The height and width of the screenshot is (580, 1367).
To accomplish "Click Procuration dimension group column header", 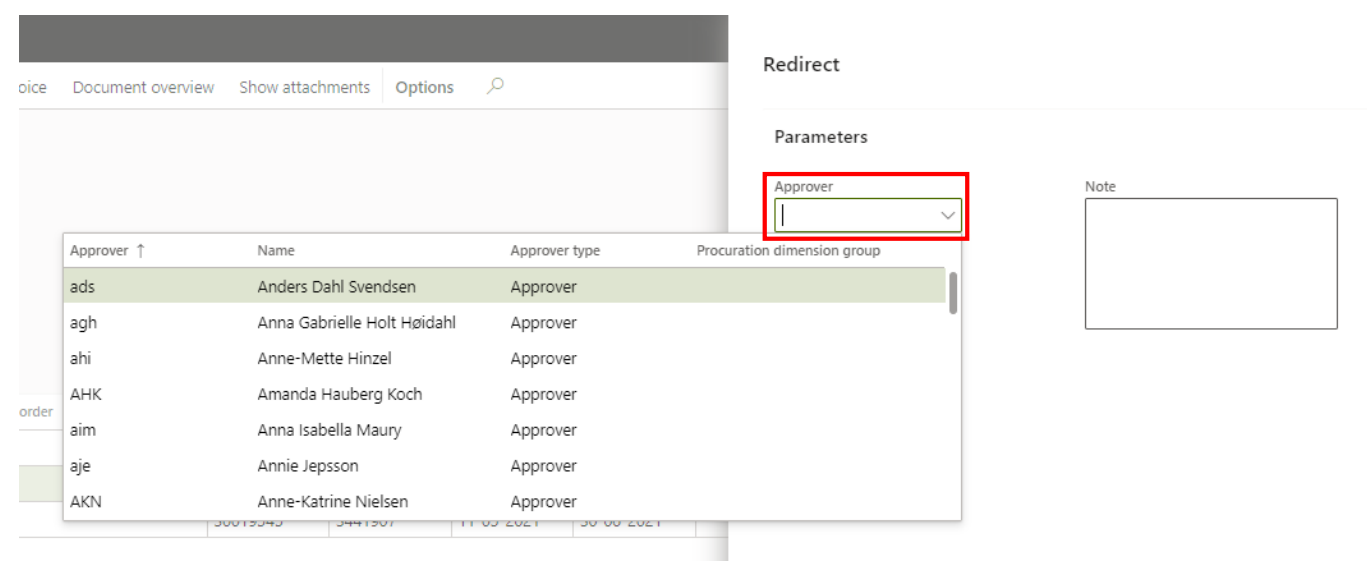I will pyautogui.click(x=788, y=251).
